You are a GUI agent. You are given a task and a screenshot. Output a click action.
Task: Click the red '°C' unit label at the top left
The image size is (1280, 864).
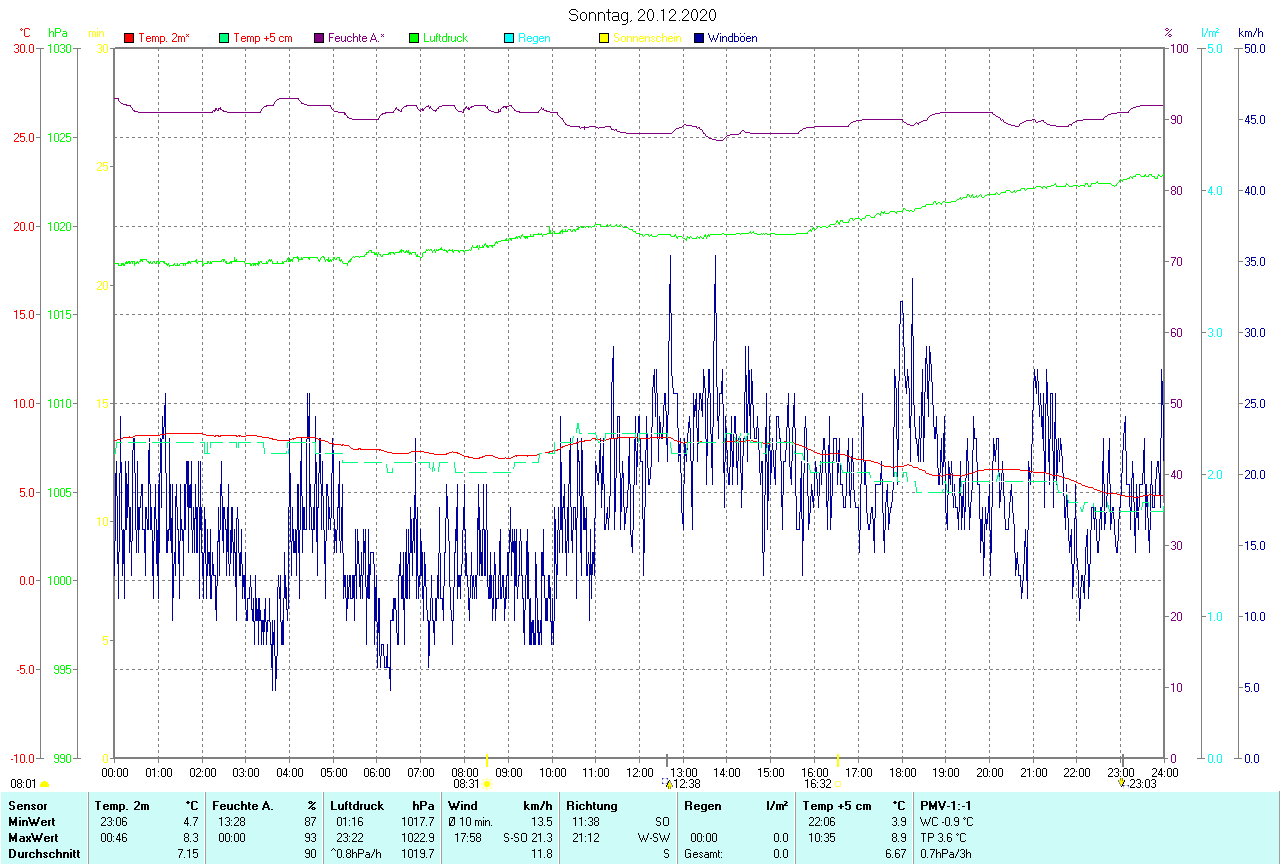click(x=27, y=33)
